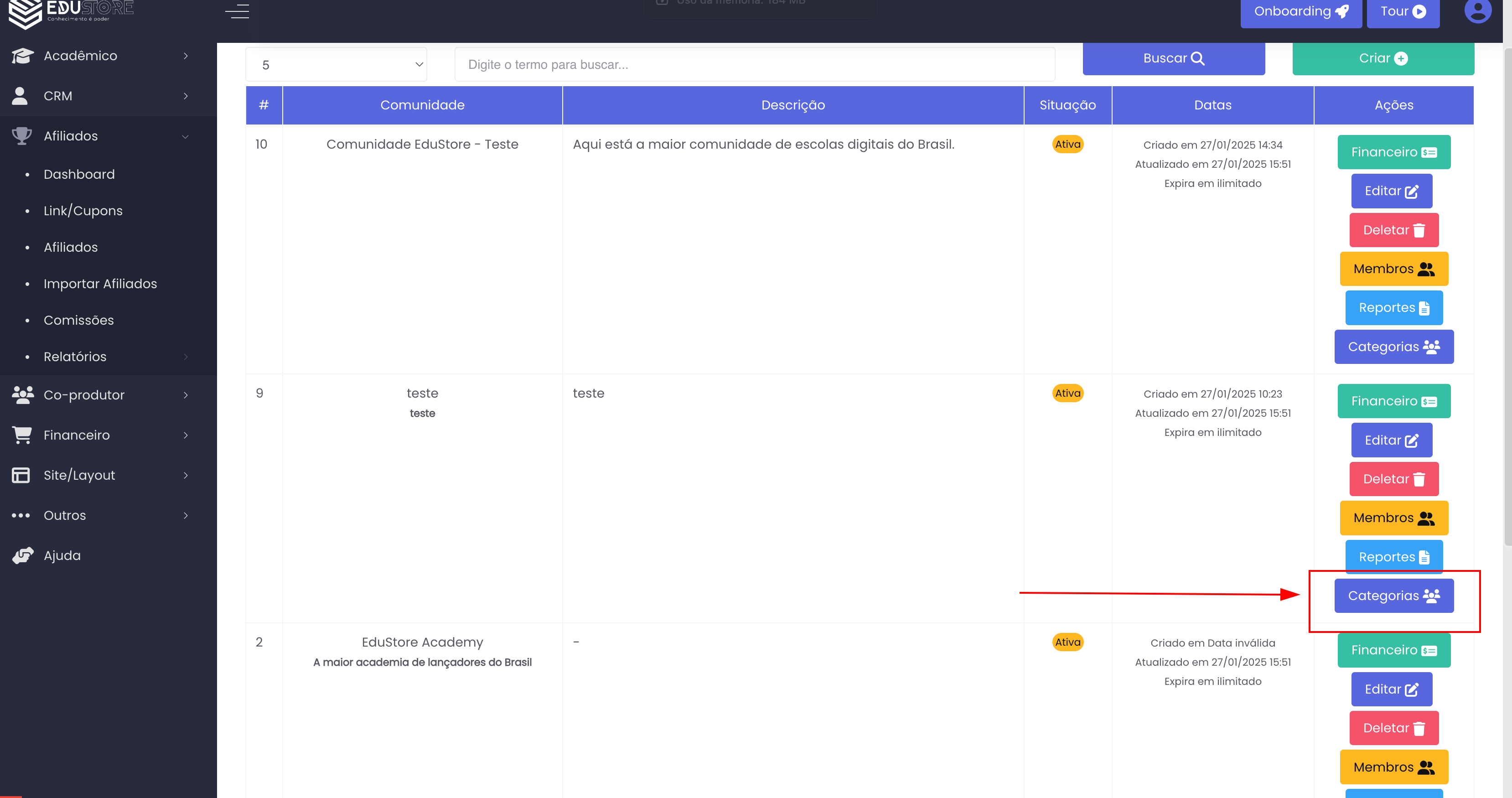Click the Ajuda handshake icon
This screenshot has width=1512, height=798.
[x=22, y=555]
